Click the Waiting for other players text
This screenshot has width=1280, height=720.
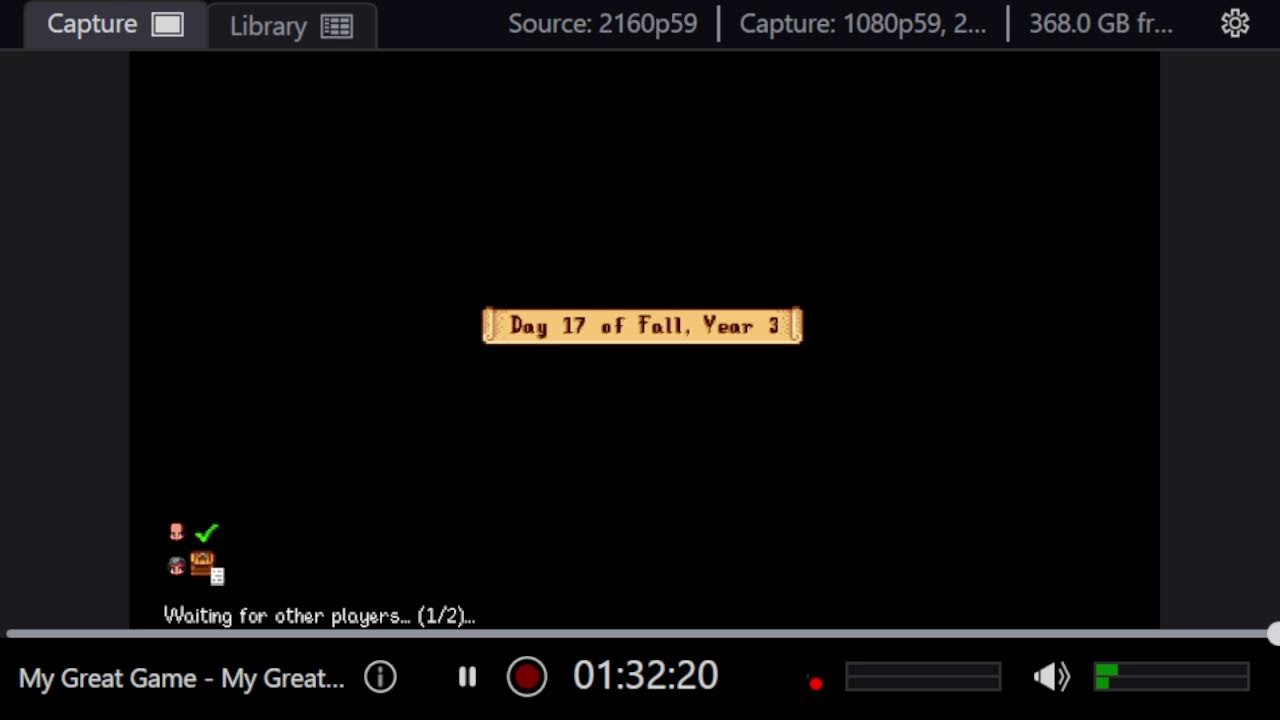319,616
